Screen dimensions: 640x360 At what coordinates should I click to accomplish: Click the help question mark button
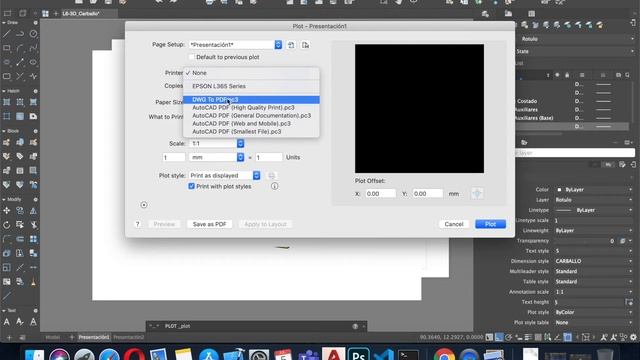coord(138,224)
